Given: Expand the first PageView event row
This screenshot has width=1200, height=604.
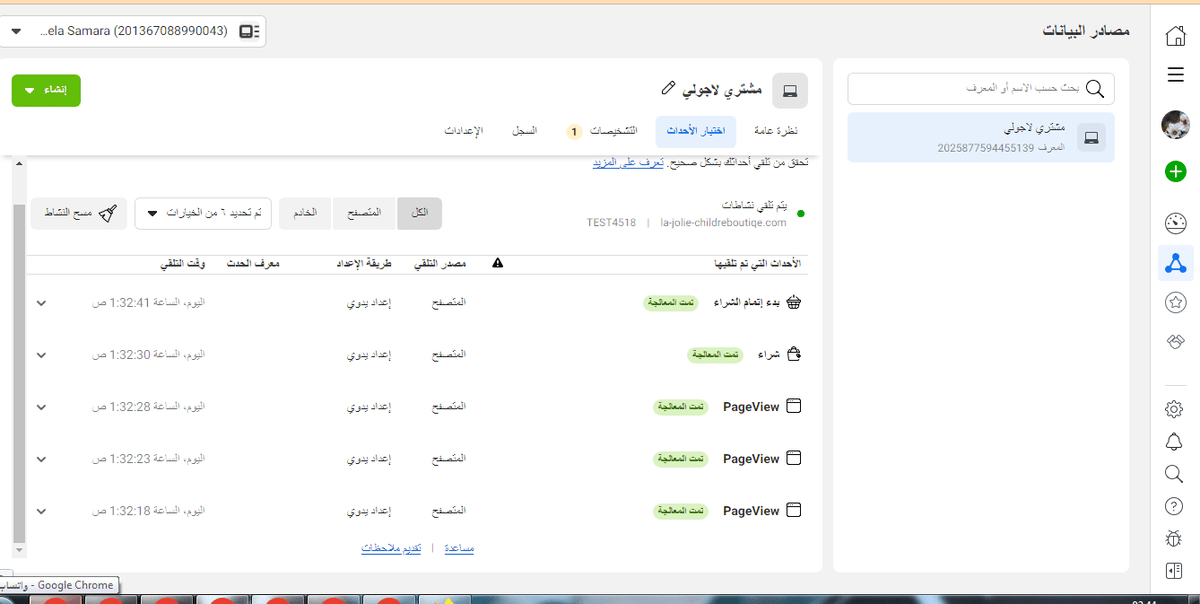Looking at the screenshot, I should click(41, 406).
